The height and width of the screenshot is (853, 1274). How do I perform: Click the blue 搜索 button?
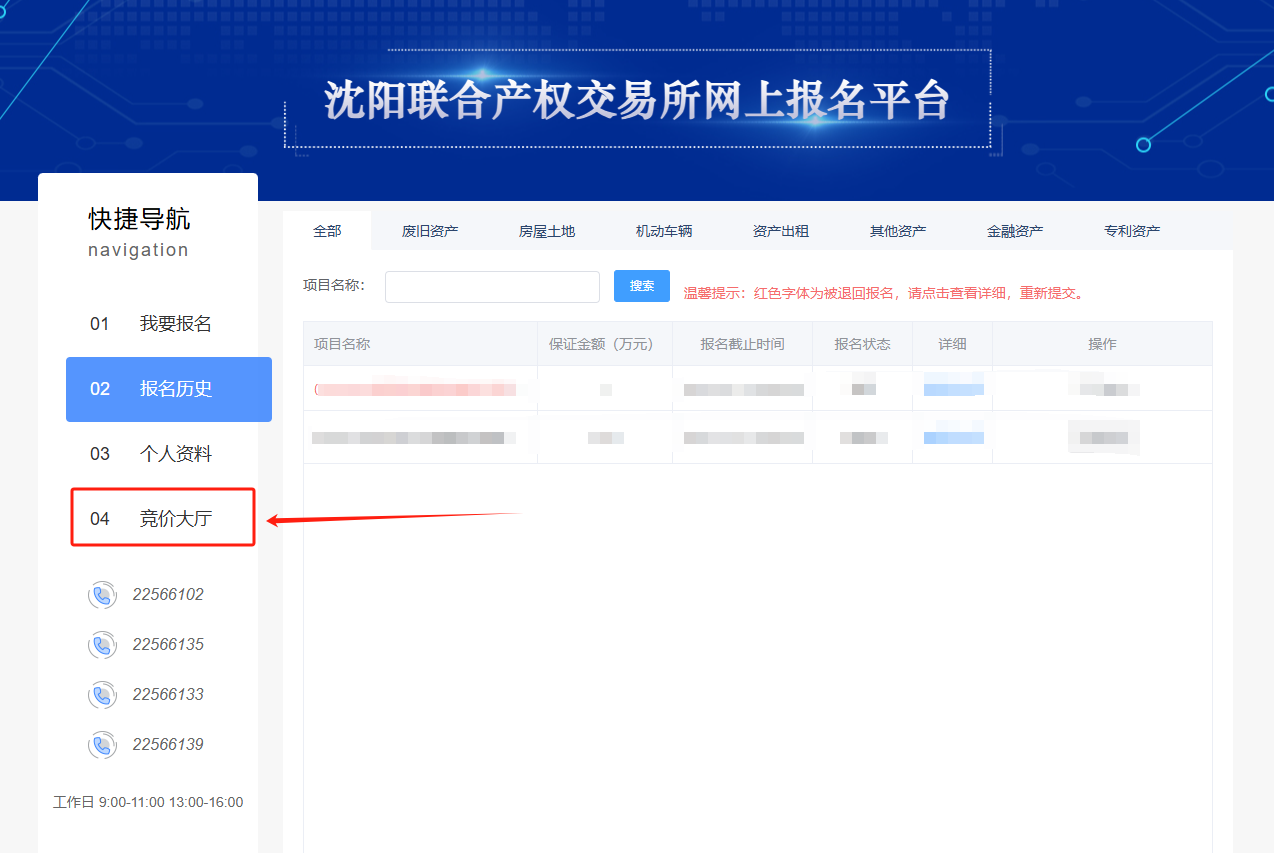click(642, 286)
